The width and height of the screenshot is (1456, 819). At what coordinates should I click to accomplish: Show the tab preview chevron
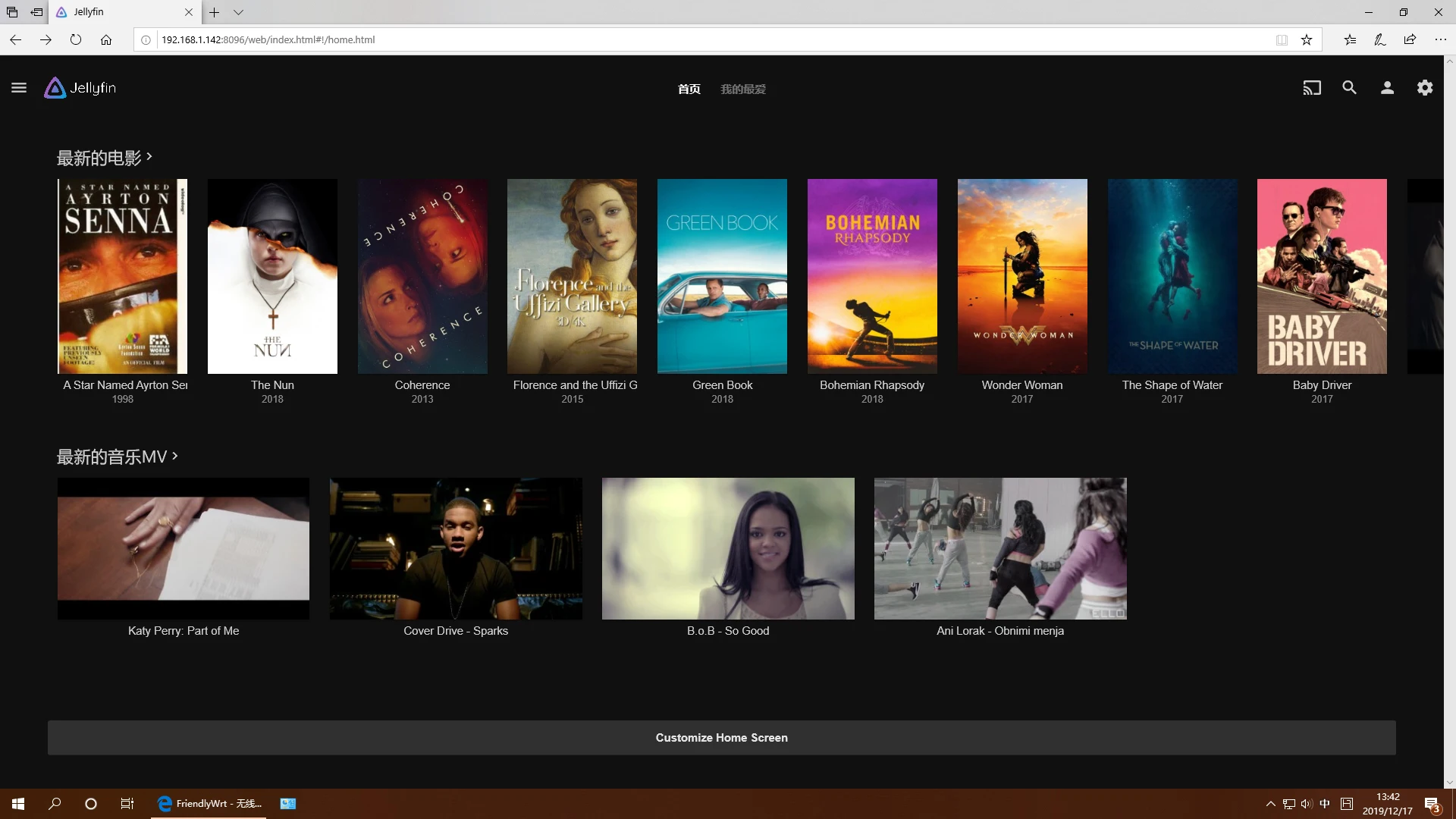(238, 12)
